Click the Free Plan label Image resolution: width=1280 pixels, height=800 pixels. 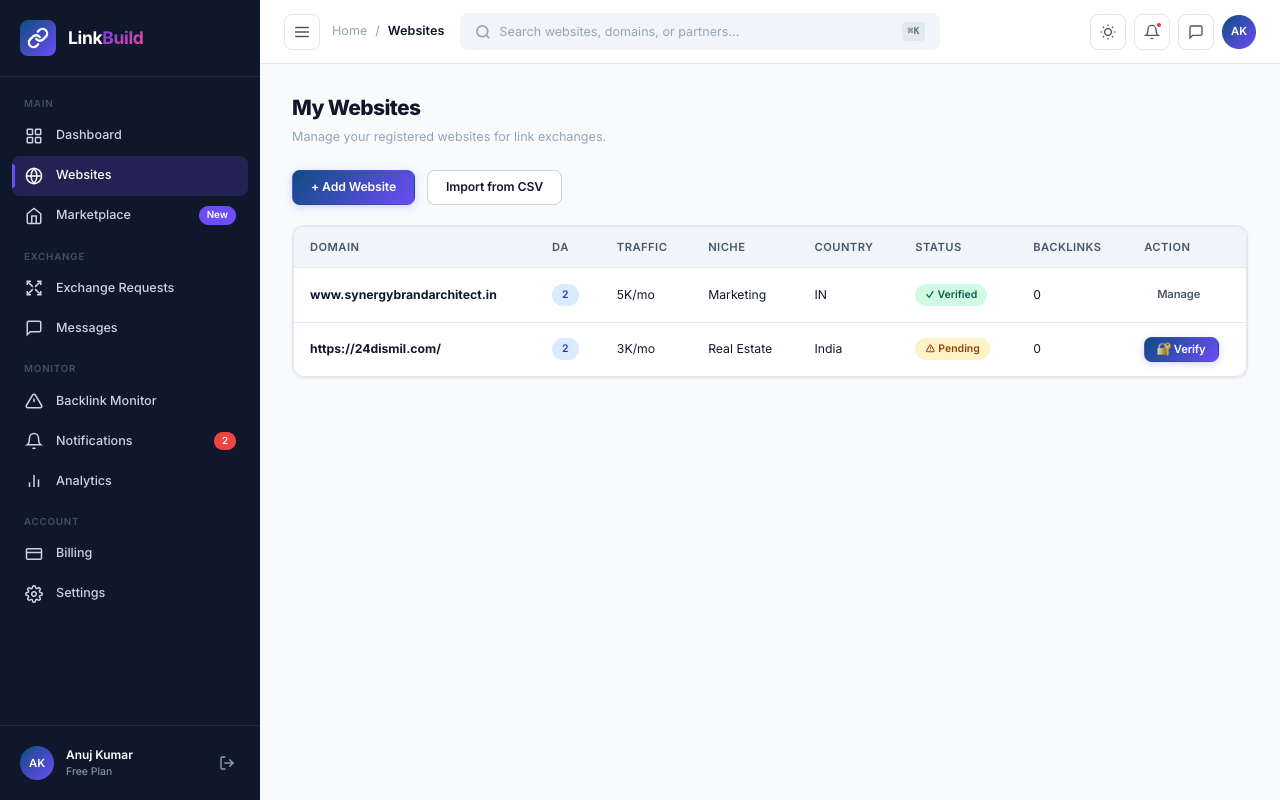coord(89,772)
